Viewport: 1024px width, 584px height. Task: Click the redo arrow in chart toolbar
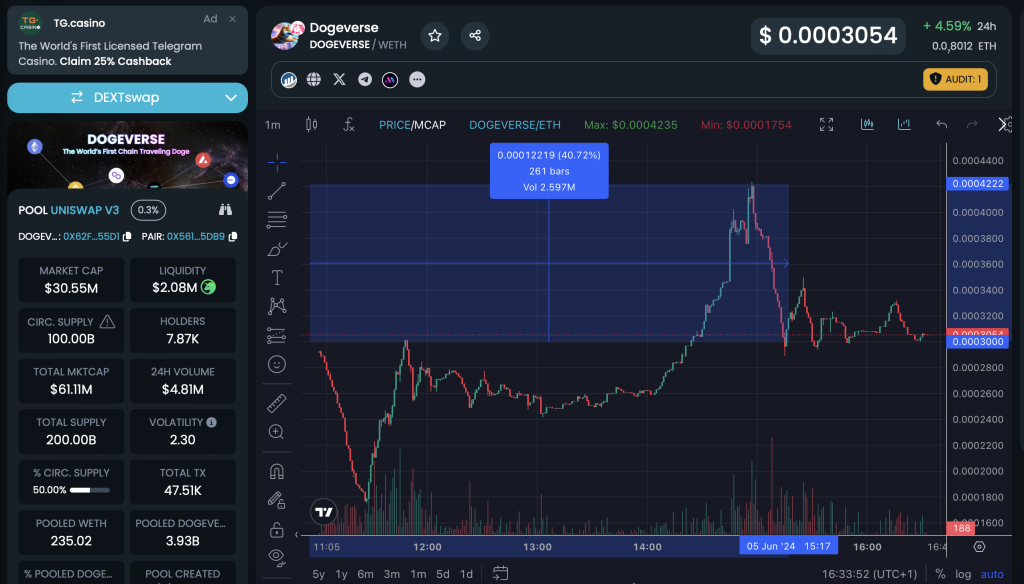(x=972, y=124)
